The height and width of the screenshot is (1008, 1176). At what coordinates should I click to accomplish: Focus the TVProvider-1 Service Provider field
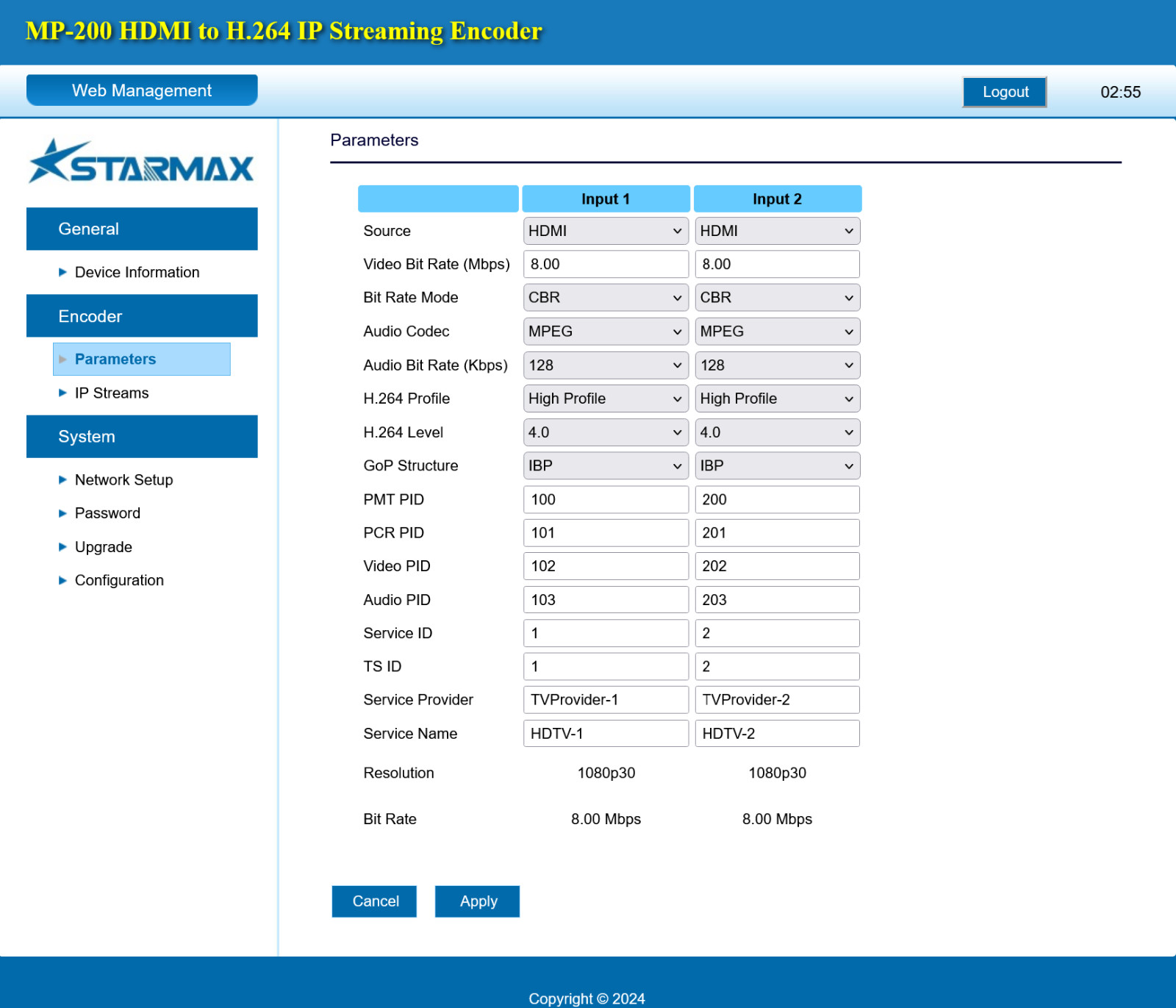click(x=606, y=700)
